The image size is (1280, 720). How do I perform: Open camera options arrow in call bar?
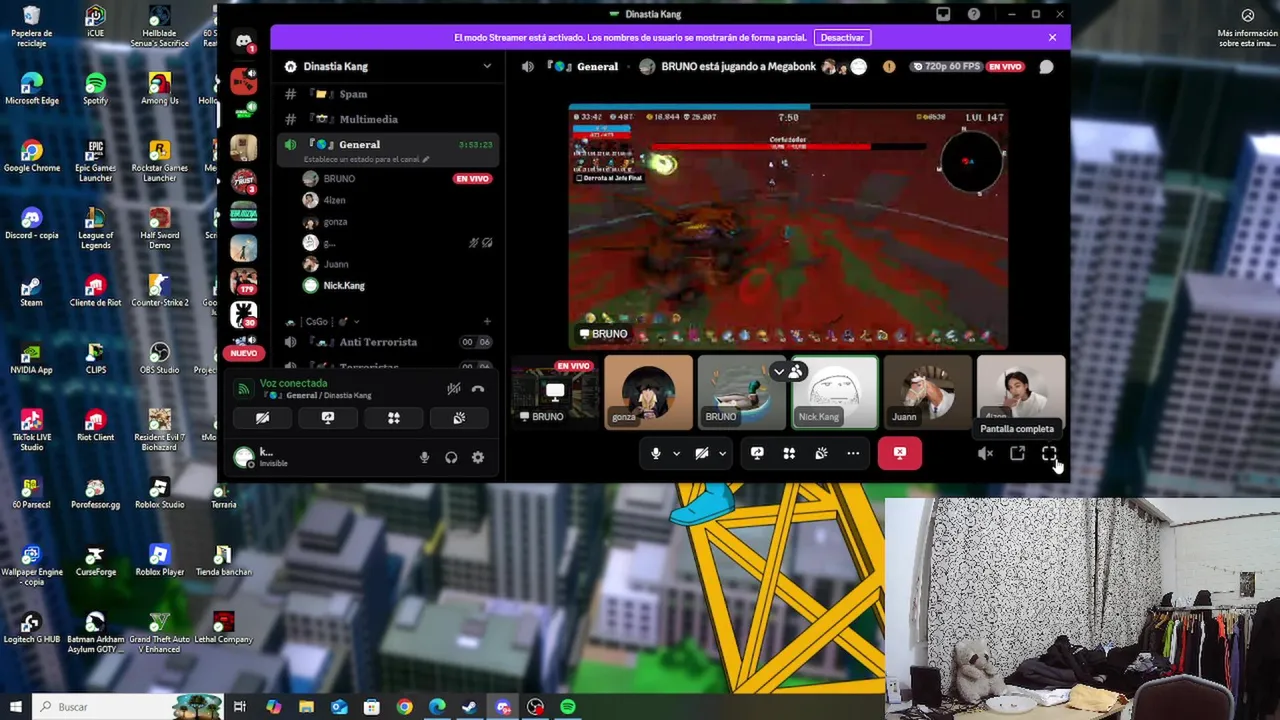pyautogui.click(x=722, y=453)
